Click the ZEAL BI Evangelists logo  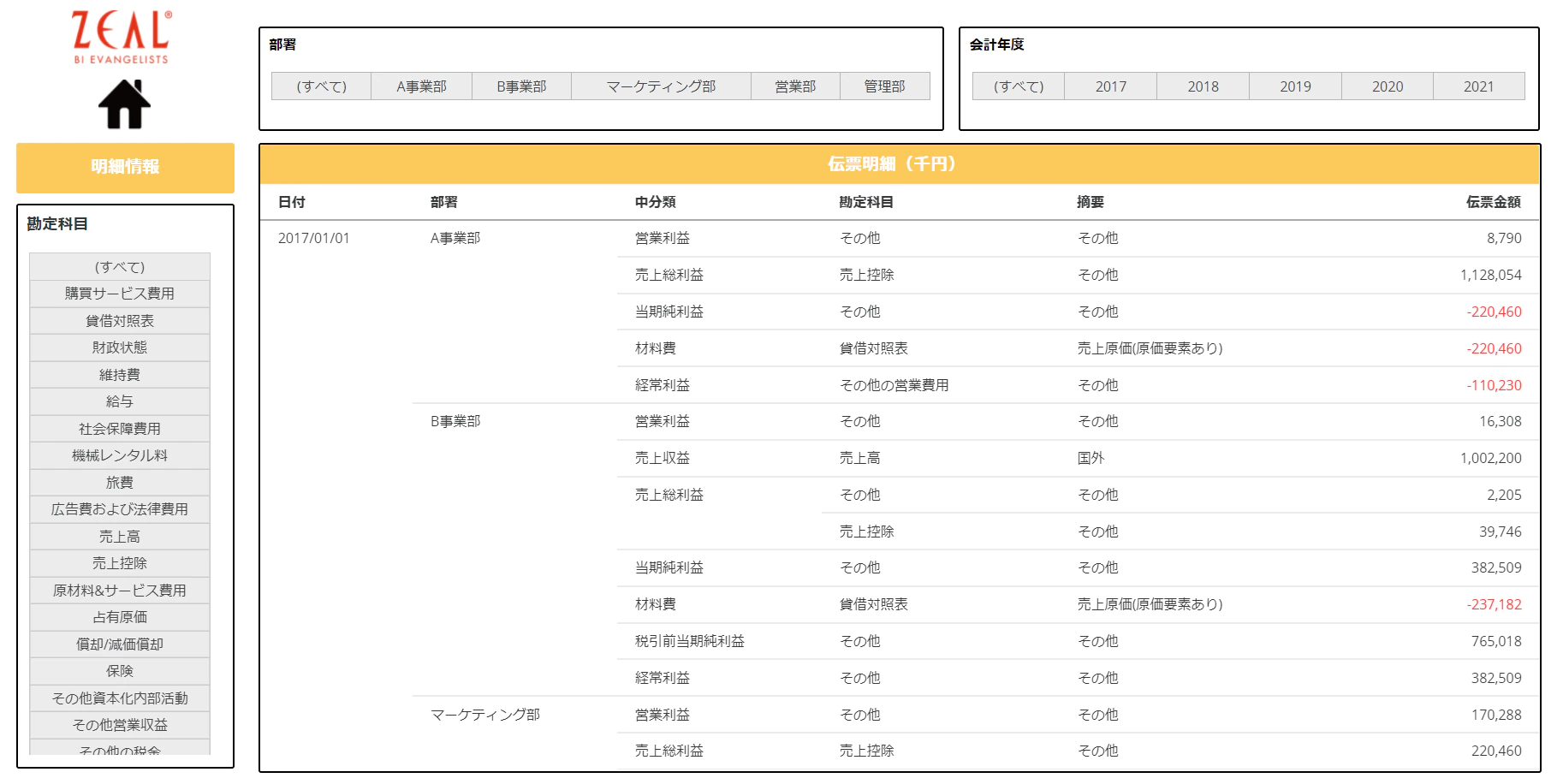[122, 37]
